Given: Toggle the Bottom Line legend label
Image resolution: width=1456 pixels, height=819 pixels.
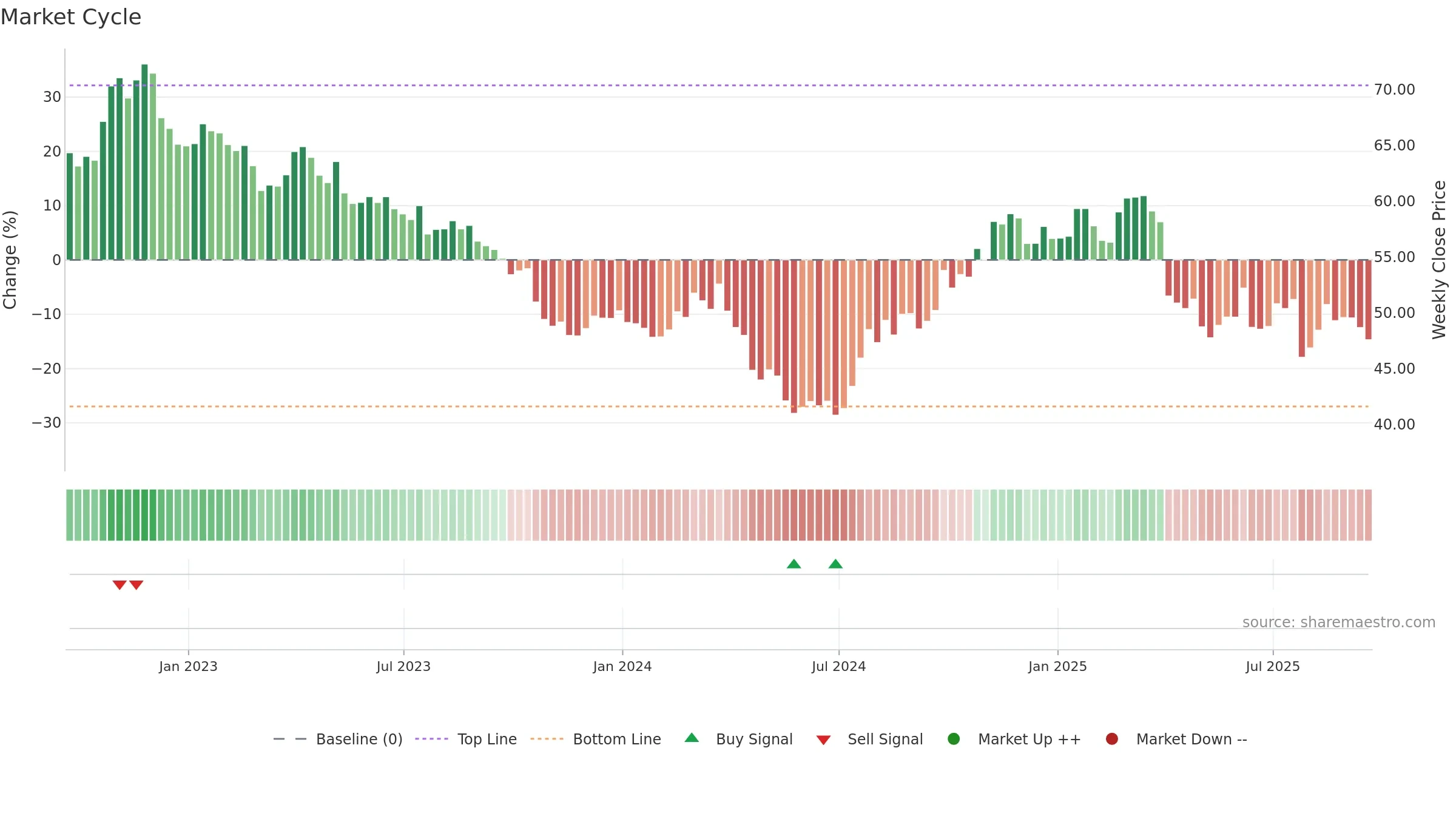Looking at the screenshot, I should 617,739.
